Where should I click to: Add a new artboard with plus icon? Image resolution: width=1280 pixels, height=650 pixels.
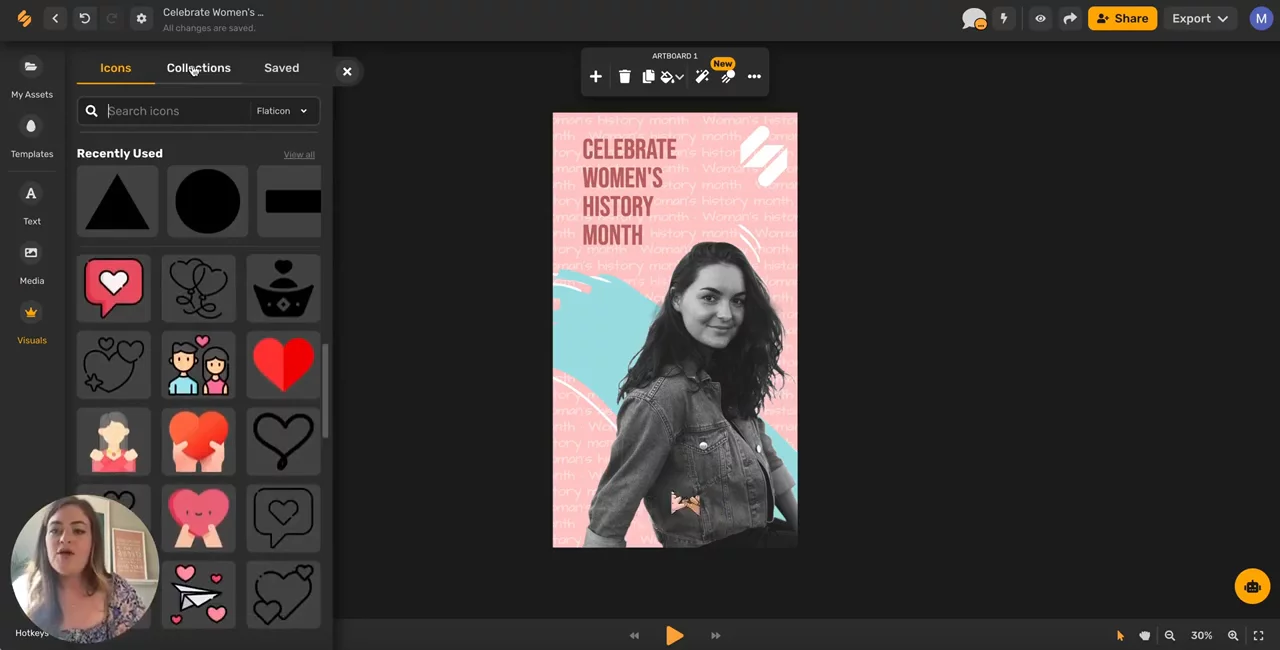tap(596, 77)
